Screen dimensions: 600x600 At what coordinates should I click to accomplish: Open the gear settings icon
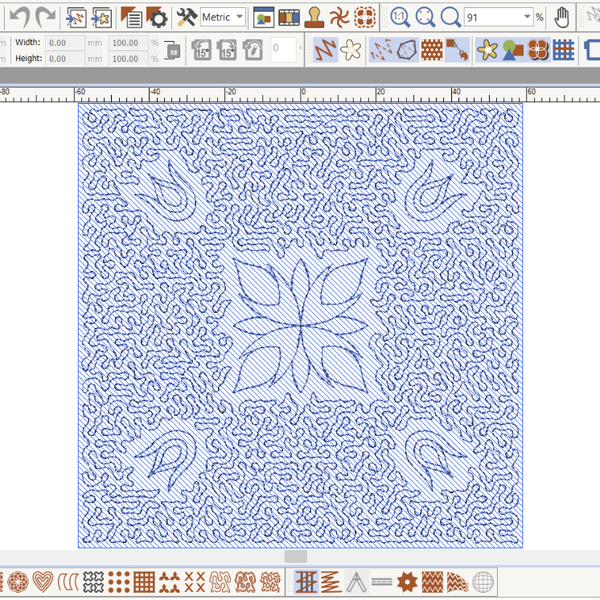(157, 17)
